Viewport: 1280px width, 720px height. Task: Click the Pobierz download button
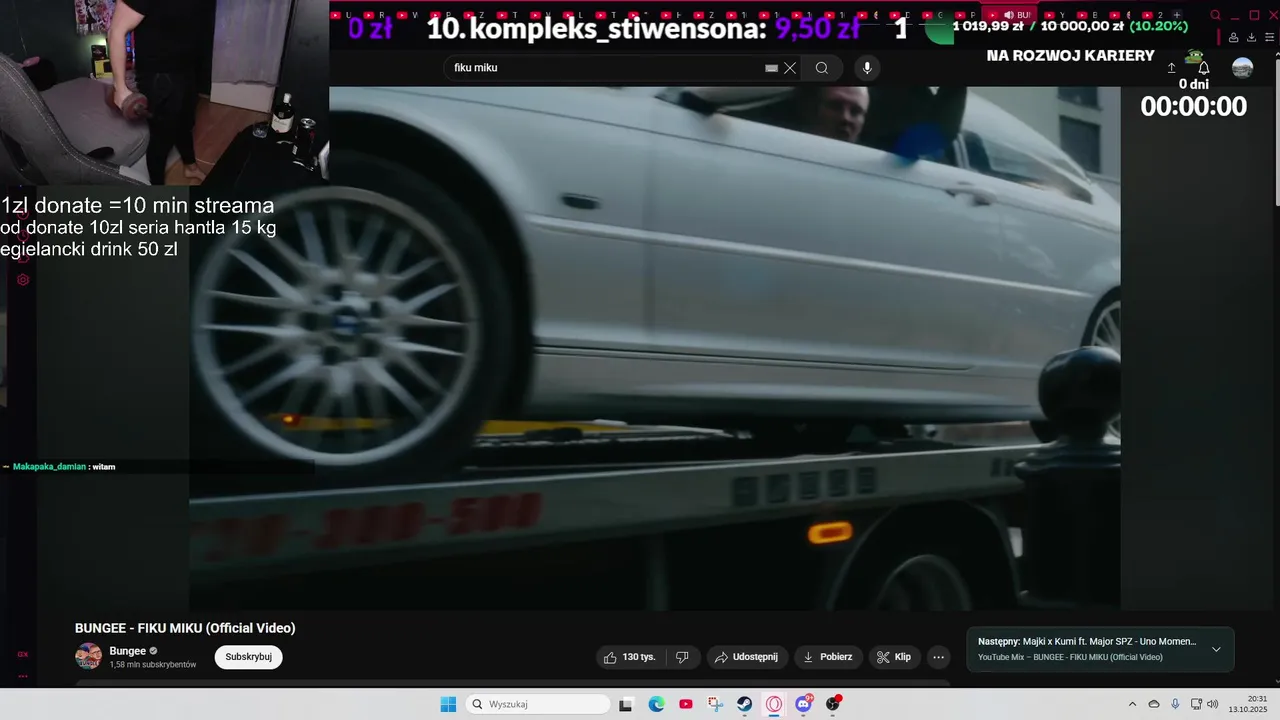pos(829,657)
